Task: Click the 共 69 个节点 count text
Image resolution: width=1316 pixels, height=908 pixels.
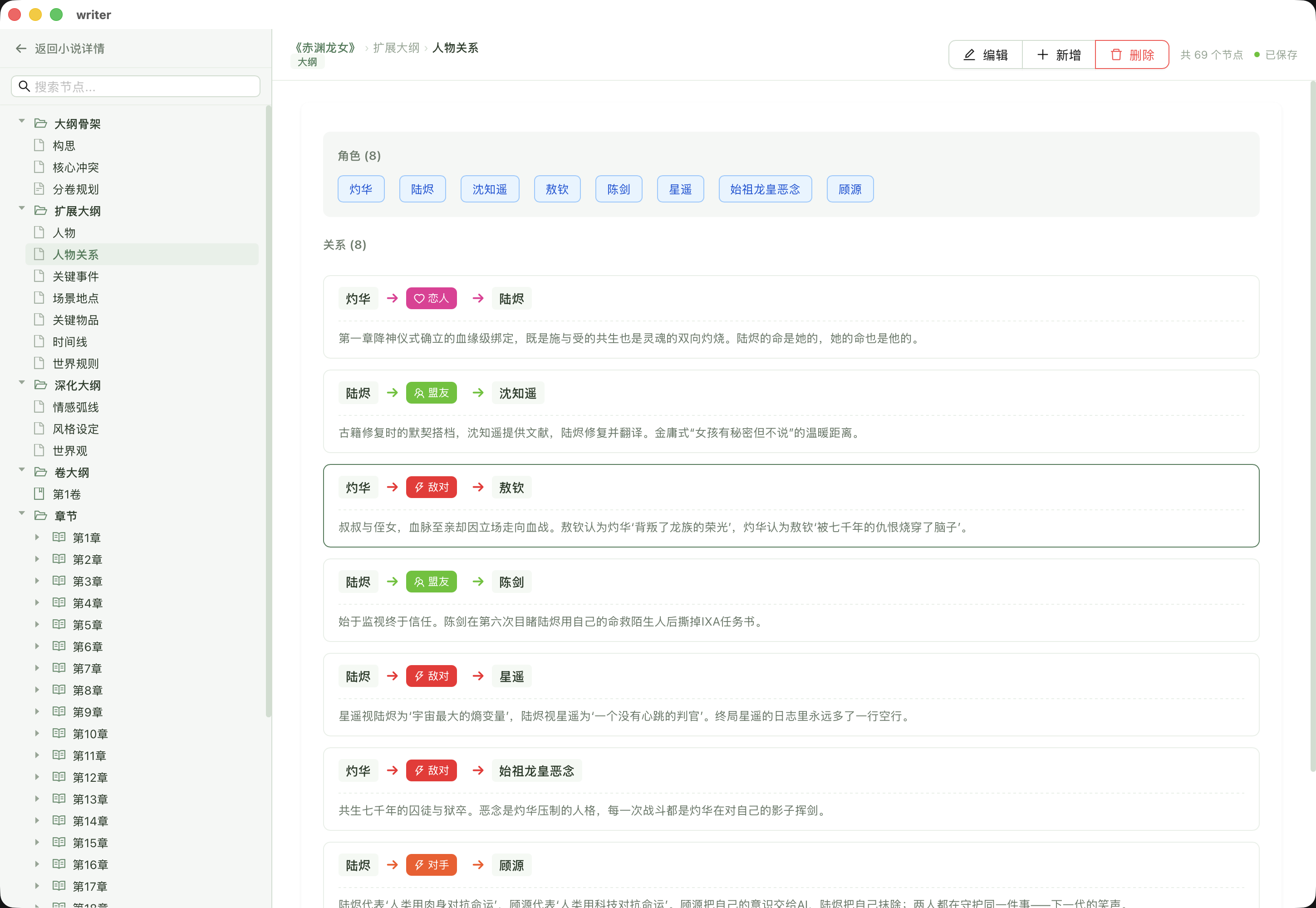Action: 1211,54
